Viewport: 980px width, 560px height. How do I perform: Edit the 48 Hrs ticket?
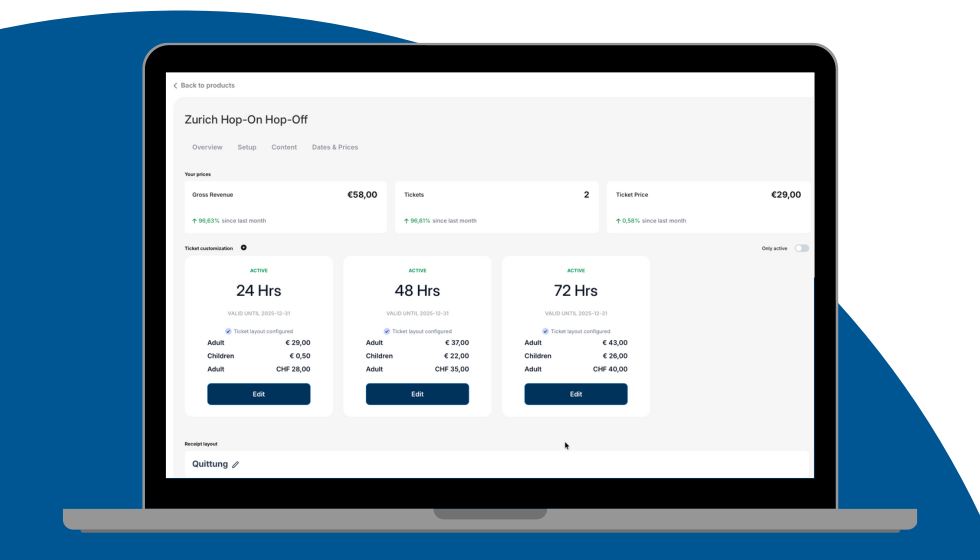(418, 394)
